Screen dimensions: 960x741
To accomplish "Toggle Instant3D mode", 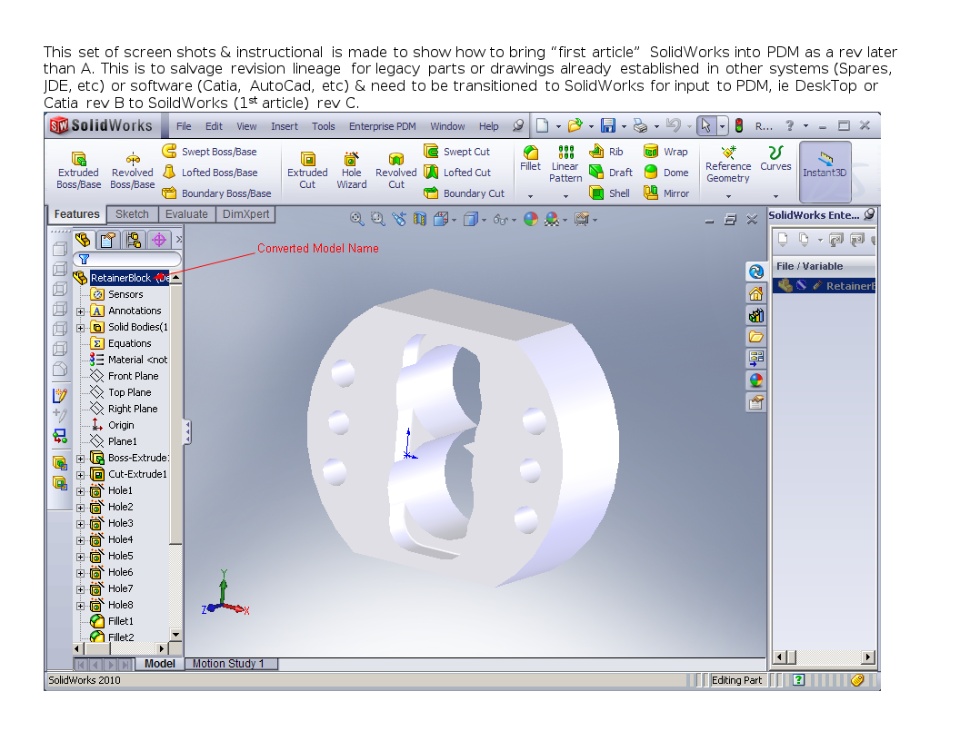I will click(825, 171).
